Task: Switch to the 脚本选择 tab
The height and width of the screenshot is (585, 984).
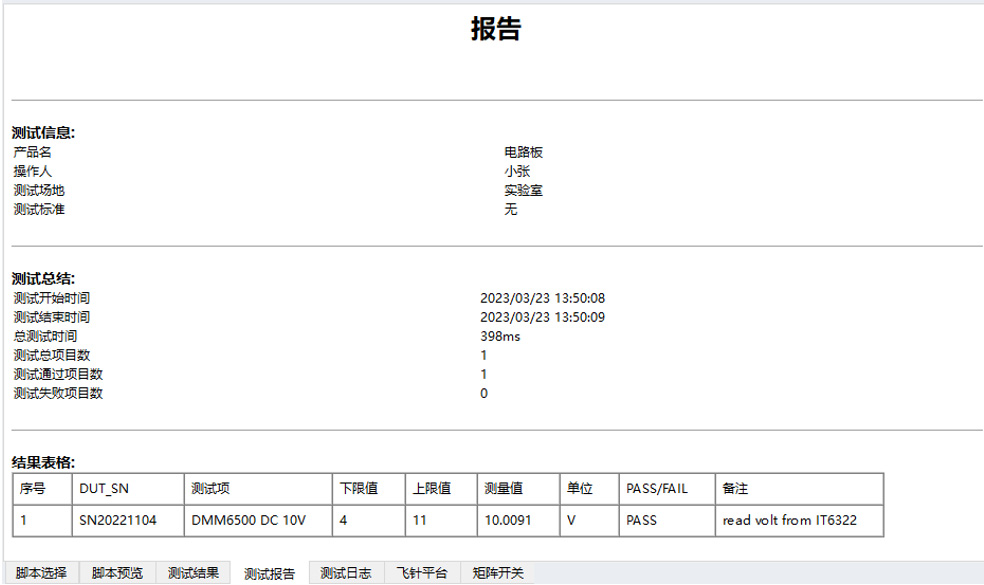Action: point(41,573)
